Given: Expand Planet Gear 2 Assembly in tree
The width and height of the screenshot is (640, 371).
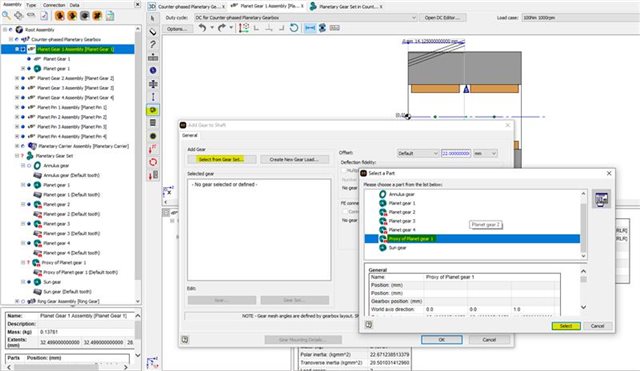Looking at the screenshot, I should pos(17,78).
